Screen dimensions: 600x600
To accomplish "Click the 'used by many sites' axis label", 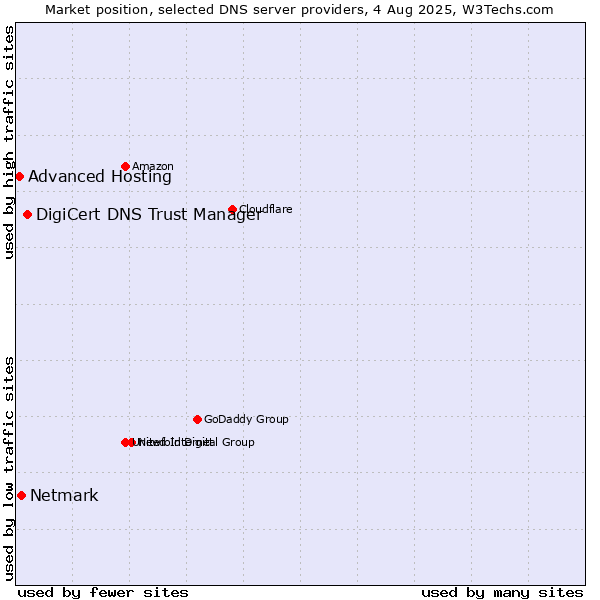I will pyautogui.click(x=502, y=593).
